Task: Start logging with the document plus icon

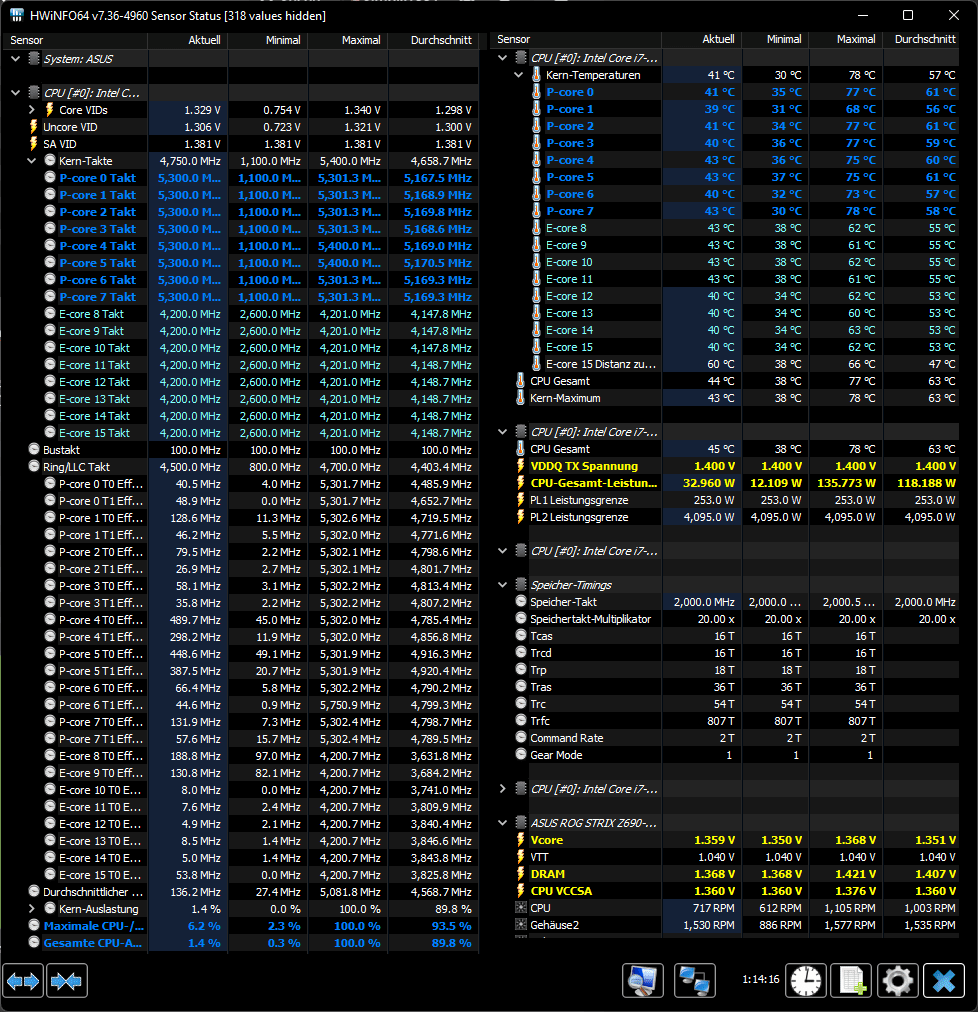Action: pos(851,981)
